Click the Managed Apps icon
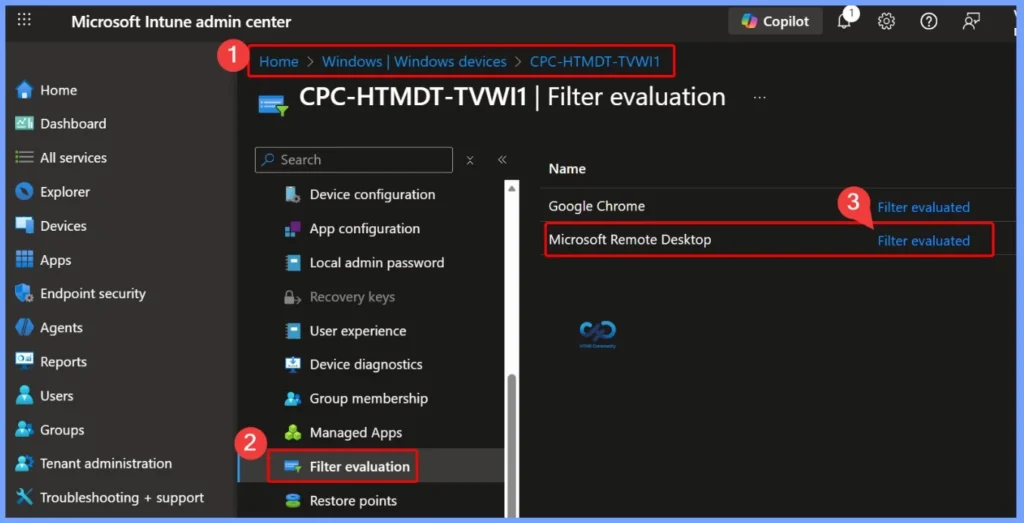 pos(293,432)
